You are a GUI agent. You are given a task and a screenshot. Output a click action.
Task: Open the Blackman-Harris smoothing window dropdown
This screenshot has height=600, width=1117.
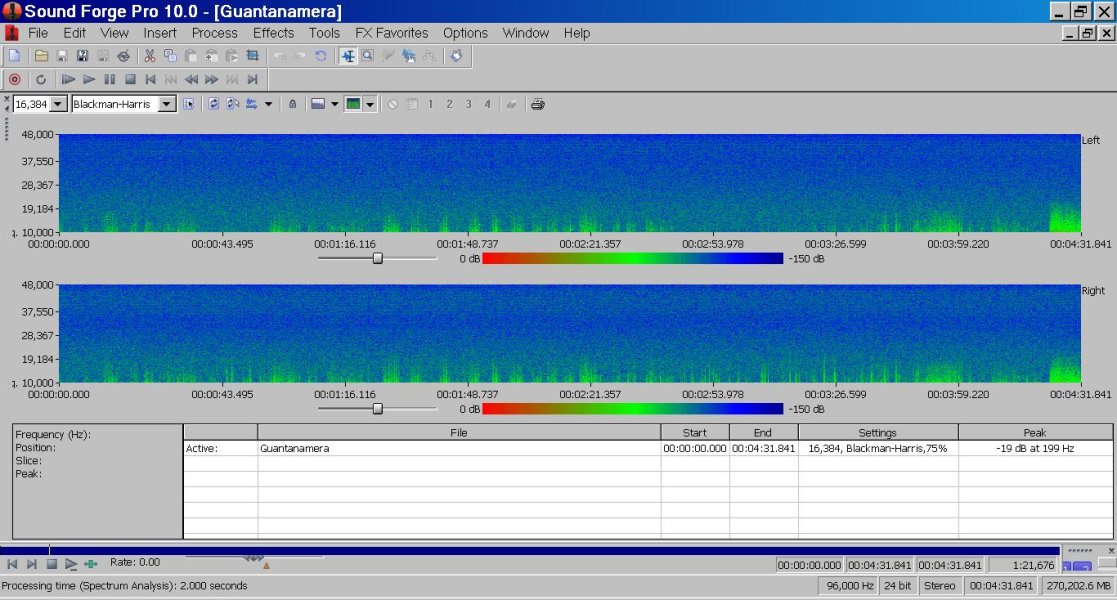click(168, 104)
